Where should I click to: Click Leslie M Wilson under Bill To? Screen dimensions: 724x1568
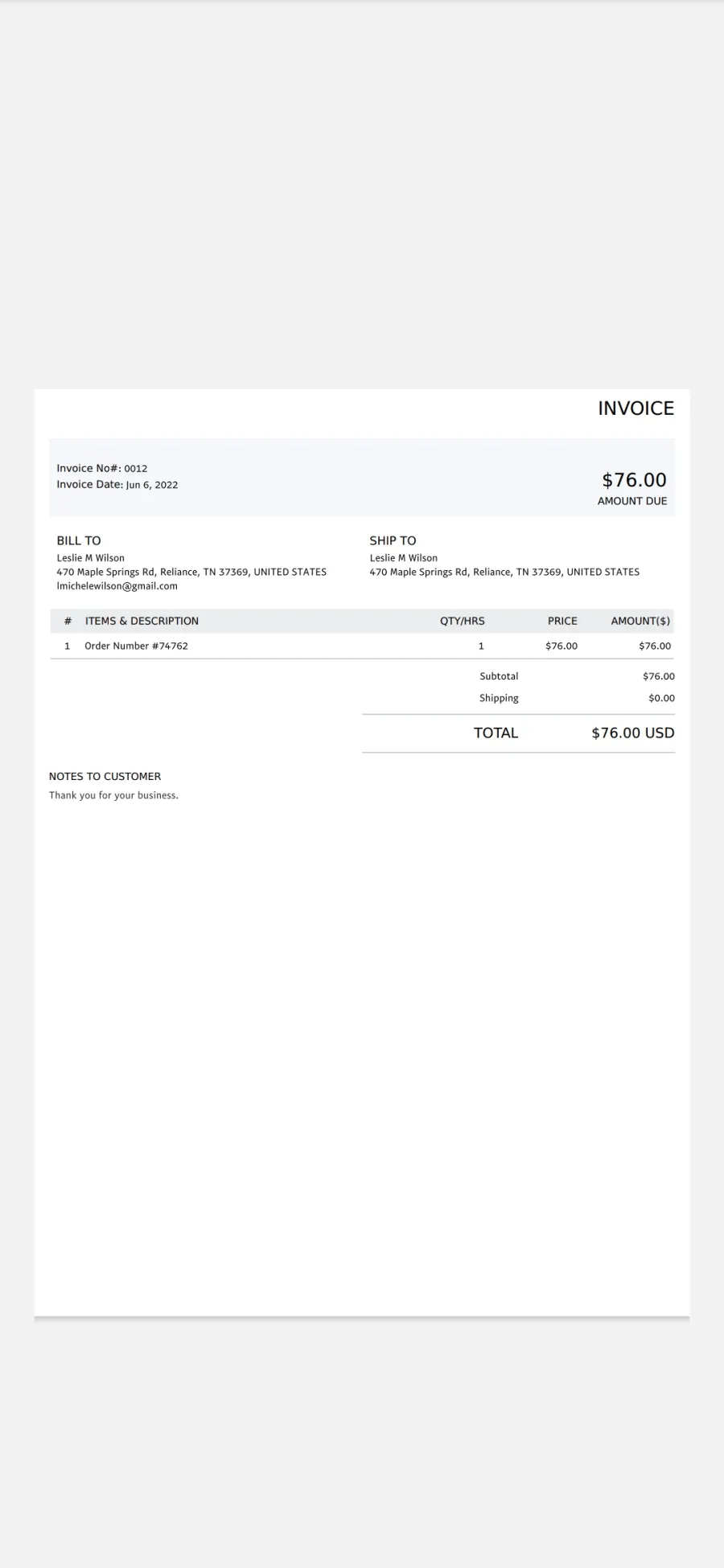coord(90,558)
